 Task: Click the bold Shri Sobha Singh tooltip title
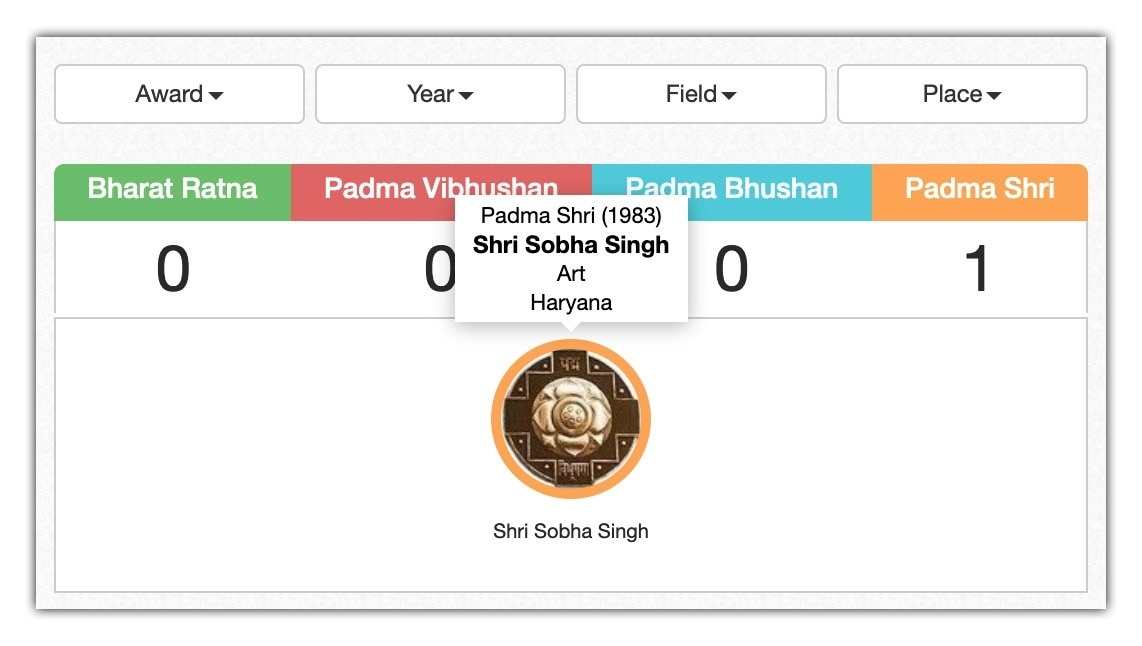[x=571, y=245]
